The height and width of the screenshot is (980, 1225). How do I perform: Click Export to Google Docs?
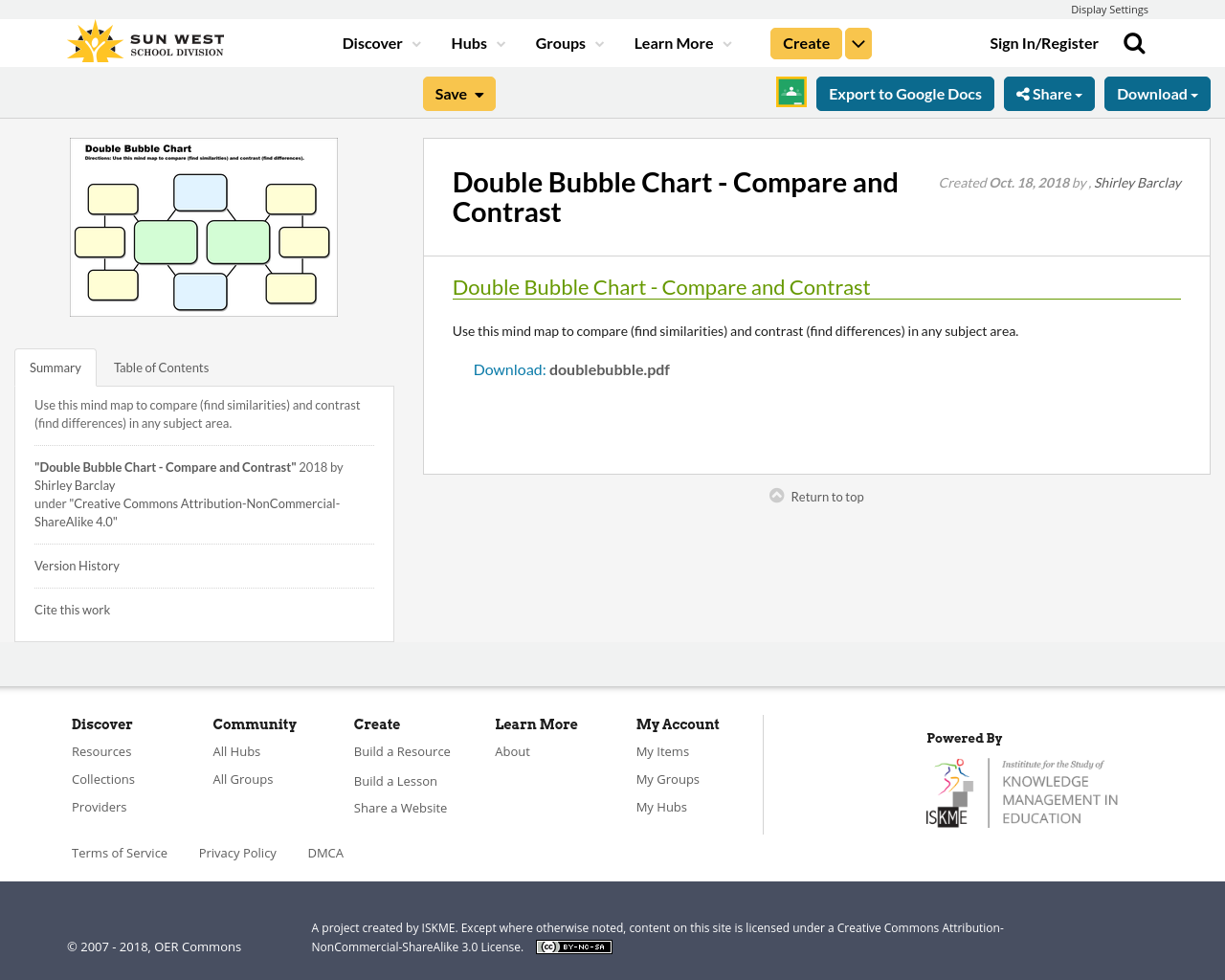[904, 92]
